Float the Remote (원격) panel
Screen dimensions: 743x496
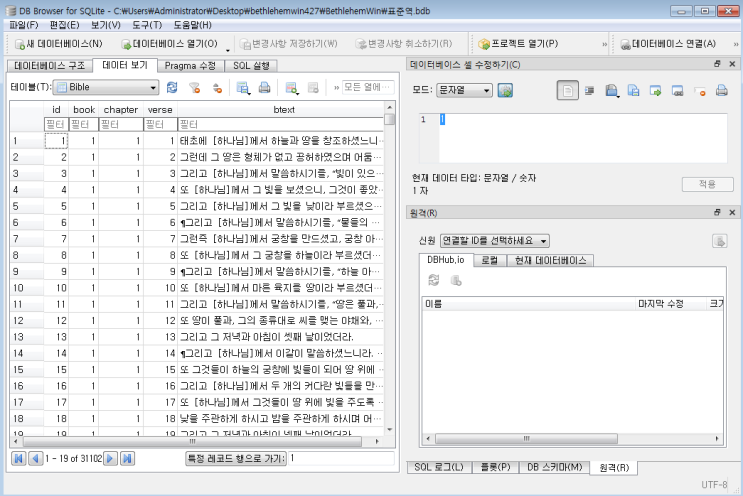717,213
